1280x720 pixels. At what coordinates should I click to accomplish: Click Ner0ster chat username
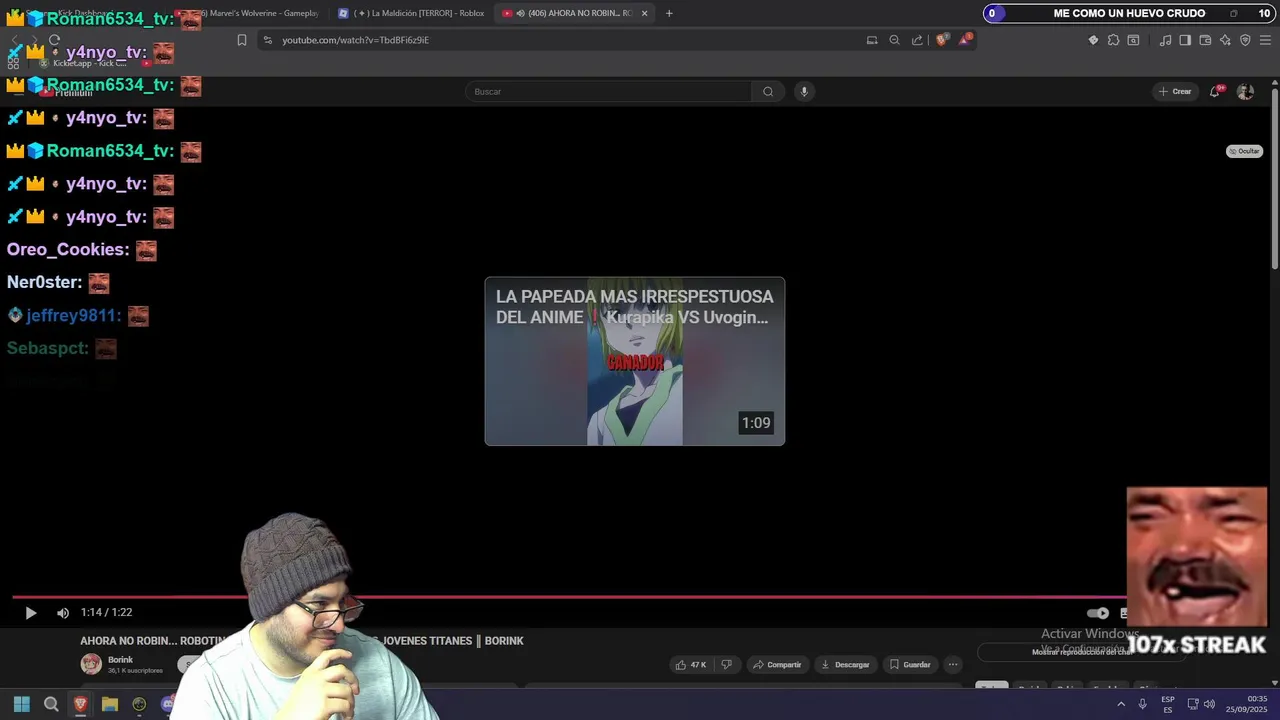[44, 282]
